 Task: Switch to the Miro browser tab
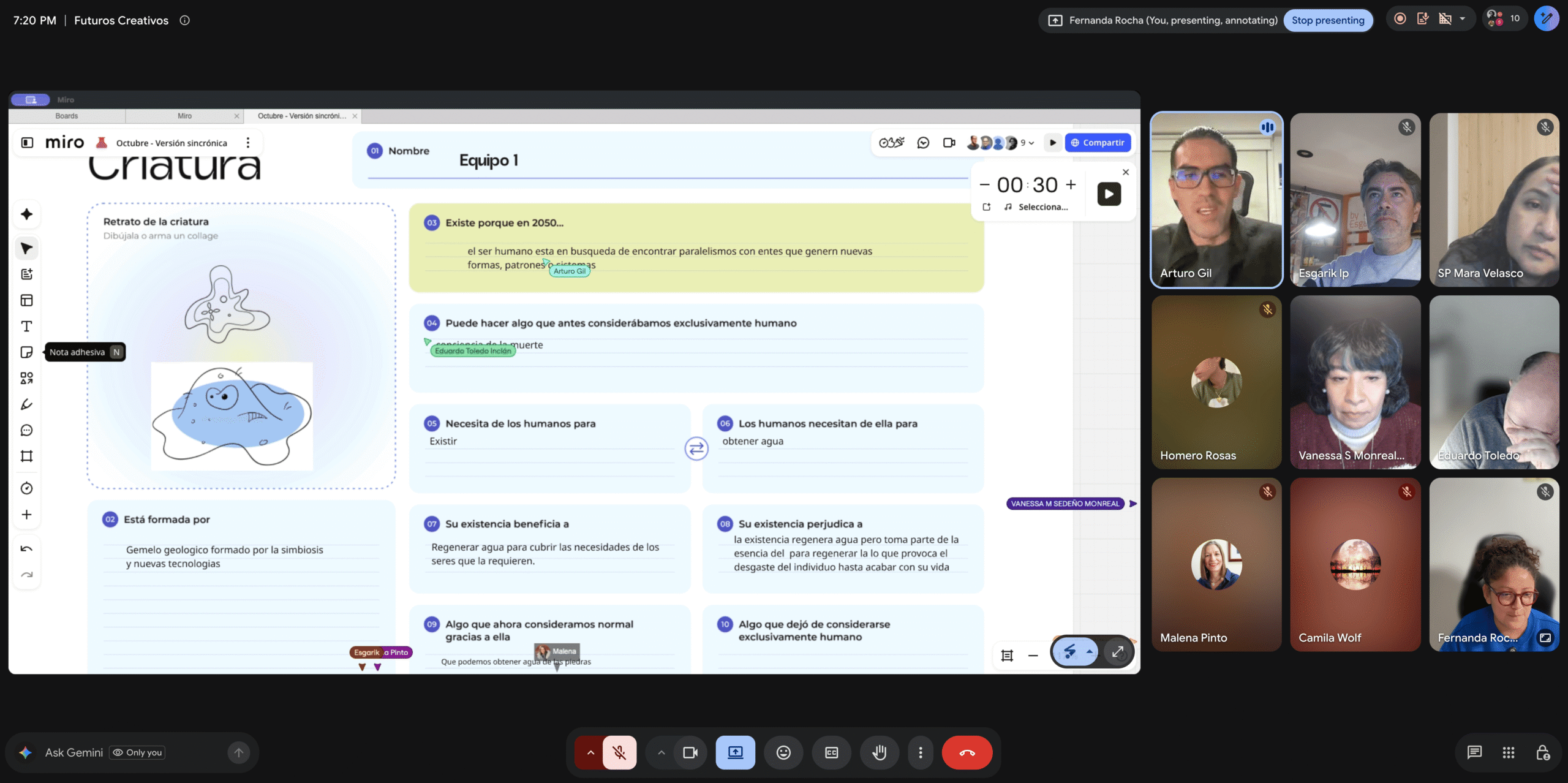tap(184, 116)
